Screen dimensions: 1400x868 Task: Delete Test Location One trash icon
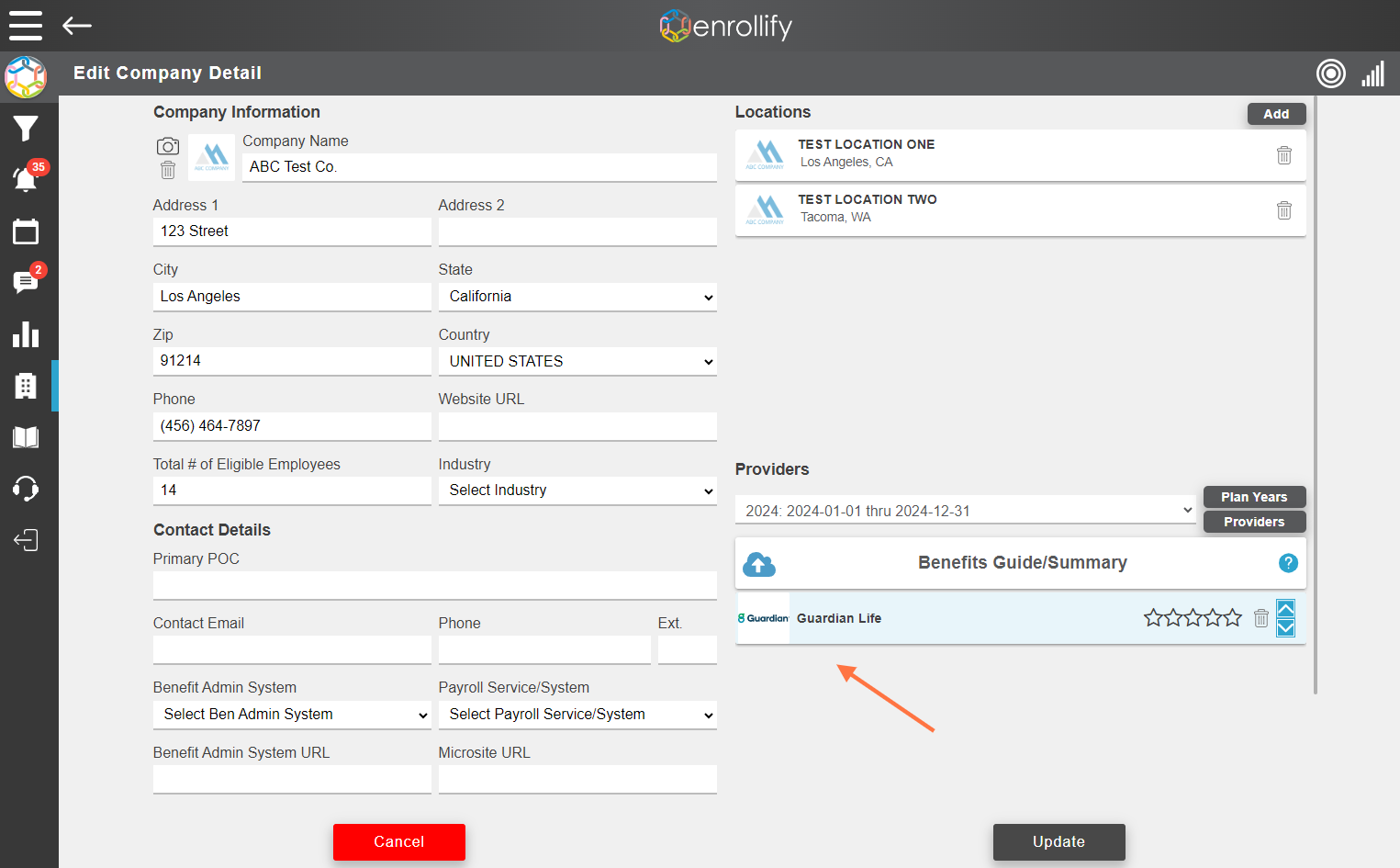(1284, 155)
